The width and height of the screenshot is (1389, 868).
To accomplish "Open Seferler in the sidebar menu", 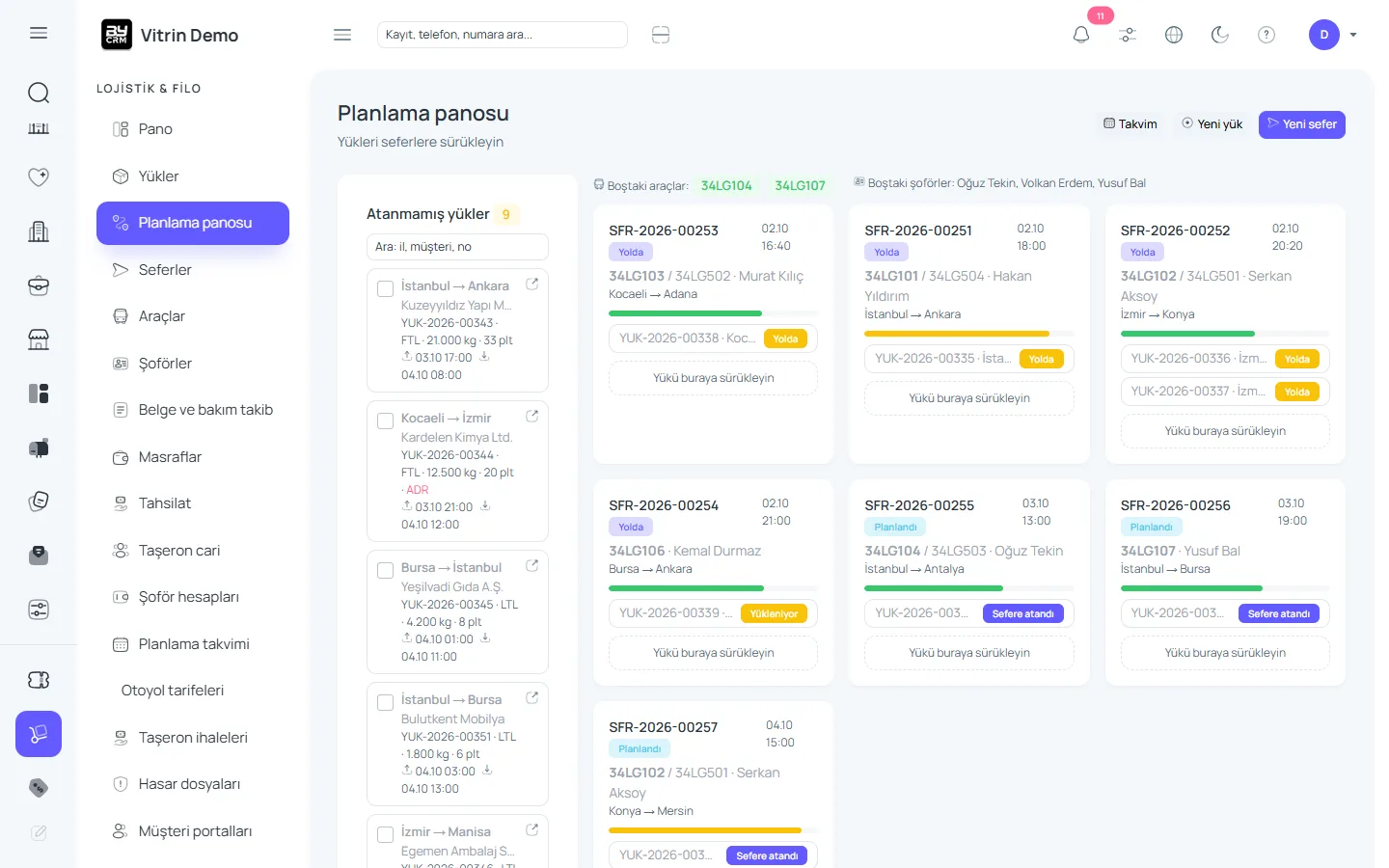I will (x=193, y=270).
